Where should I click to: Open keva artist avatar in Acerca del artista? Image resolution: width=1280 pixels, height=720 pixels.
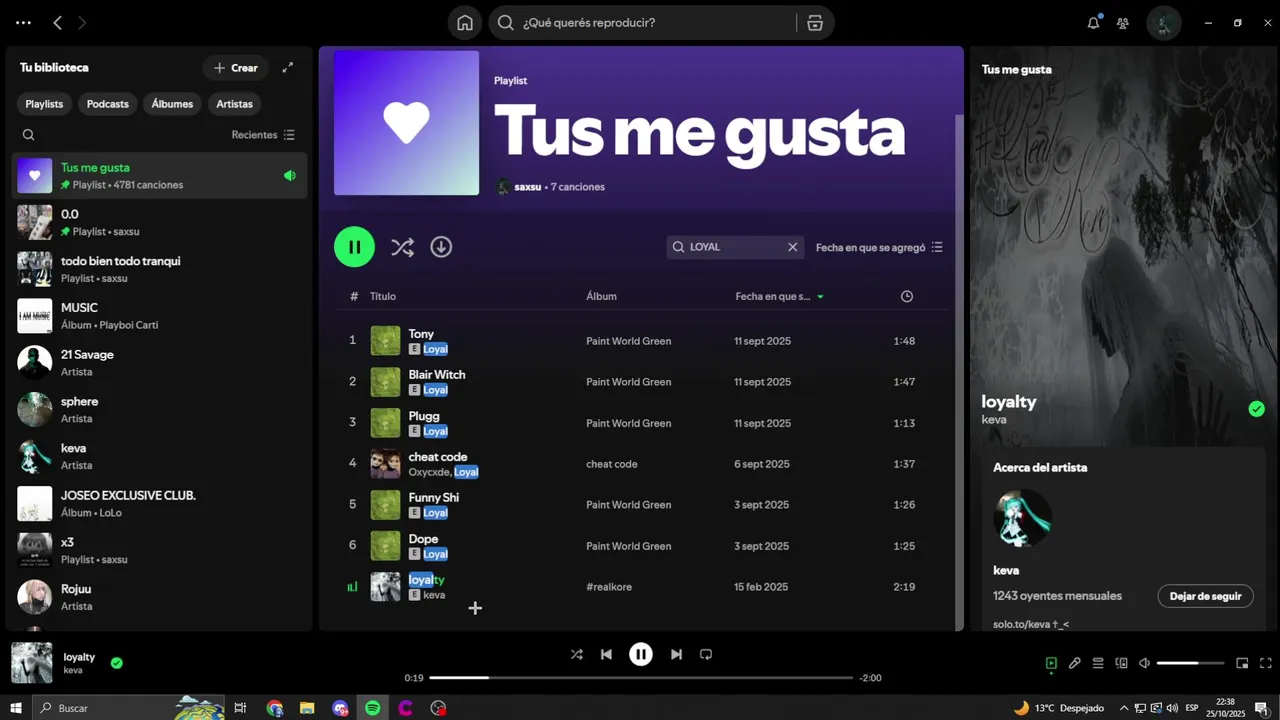[1022, 518]
